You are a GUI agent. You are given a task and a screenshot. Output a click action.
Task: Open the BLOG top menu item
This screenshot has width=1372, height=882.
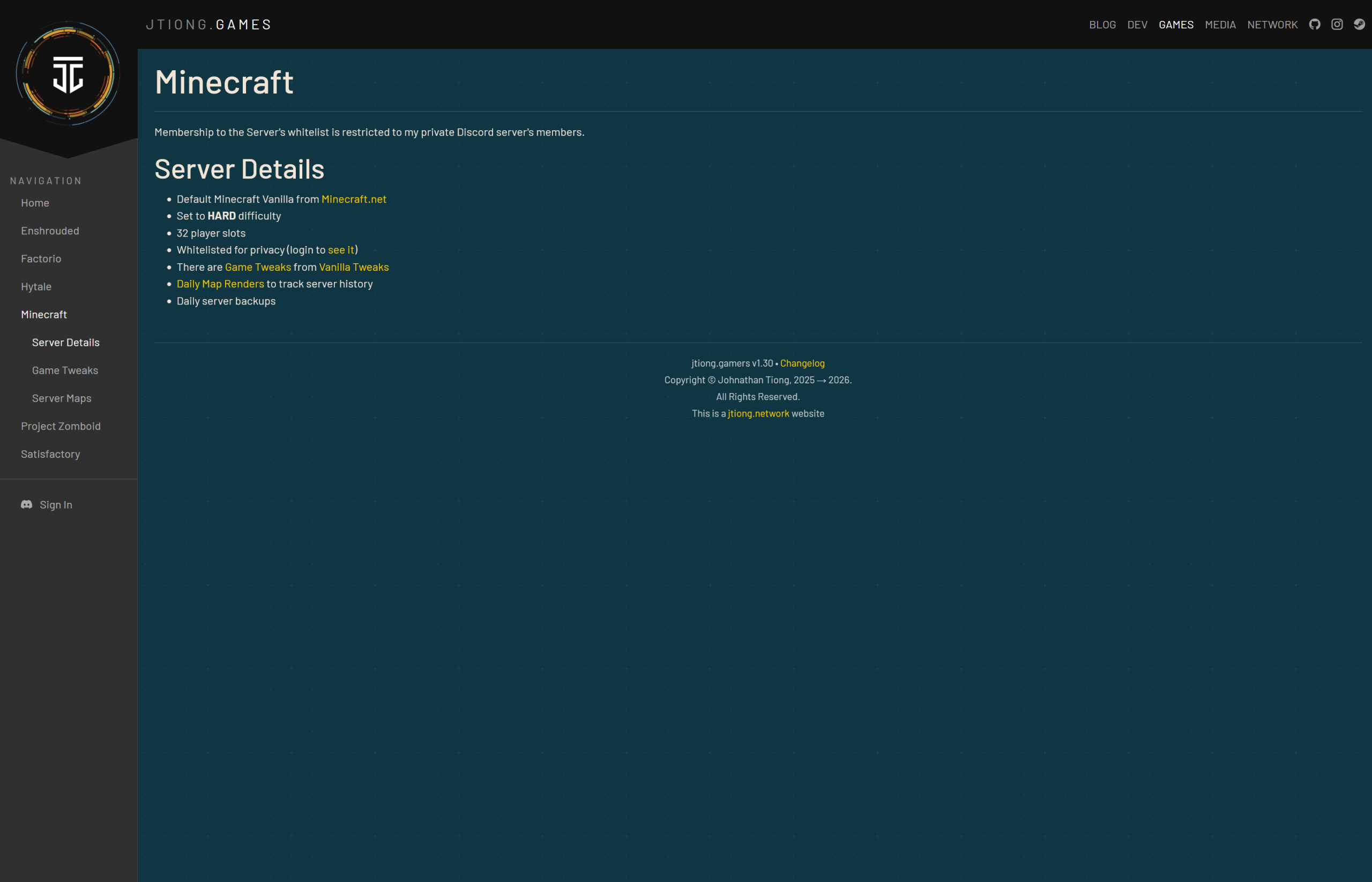pyautogui.click(x=1102, y=25)
